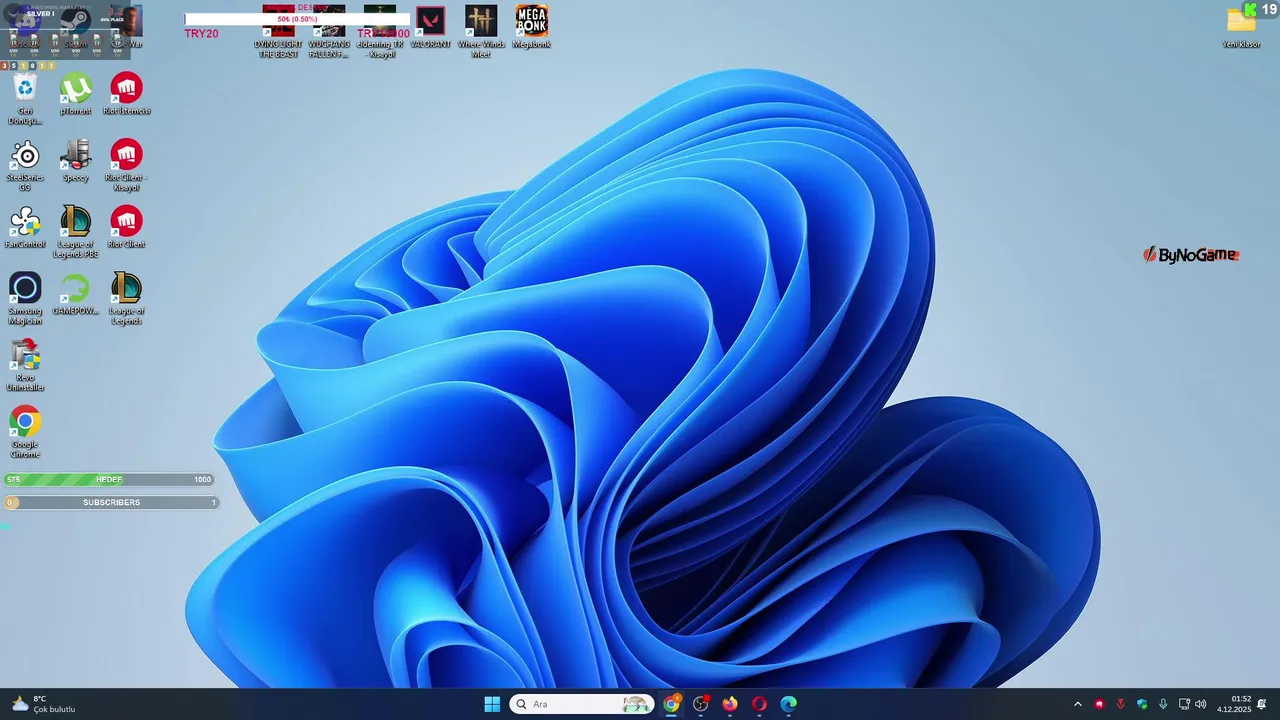Expand the hidden system tray icons chevron

click(1077, 704)
